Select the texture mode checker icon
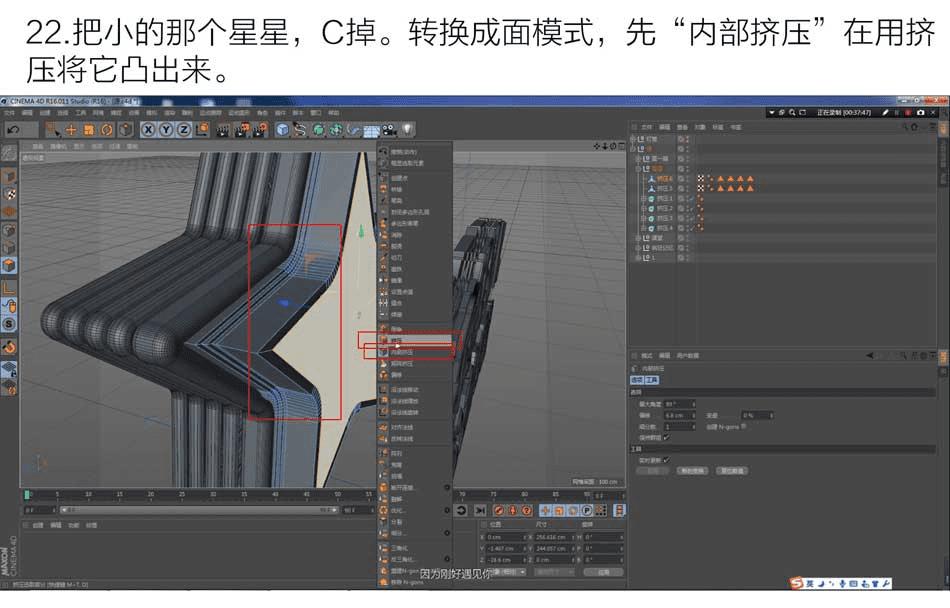The image size is (950, 608). click(x=8, y=194)
